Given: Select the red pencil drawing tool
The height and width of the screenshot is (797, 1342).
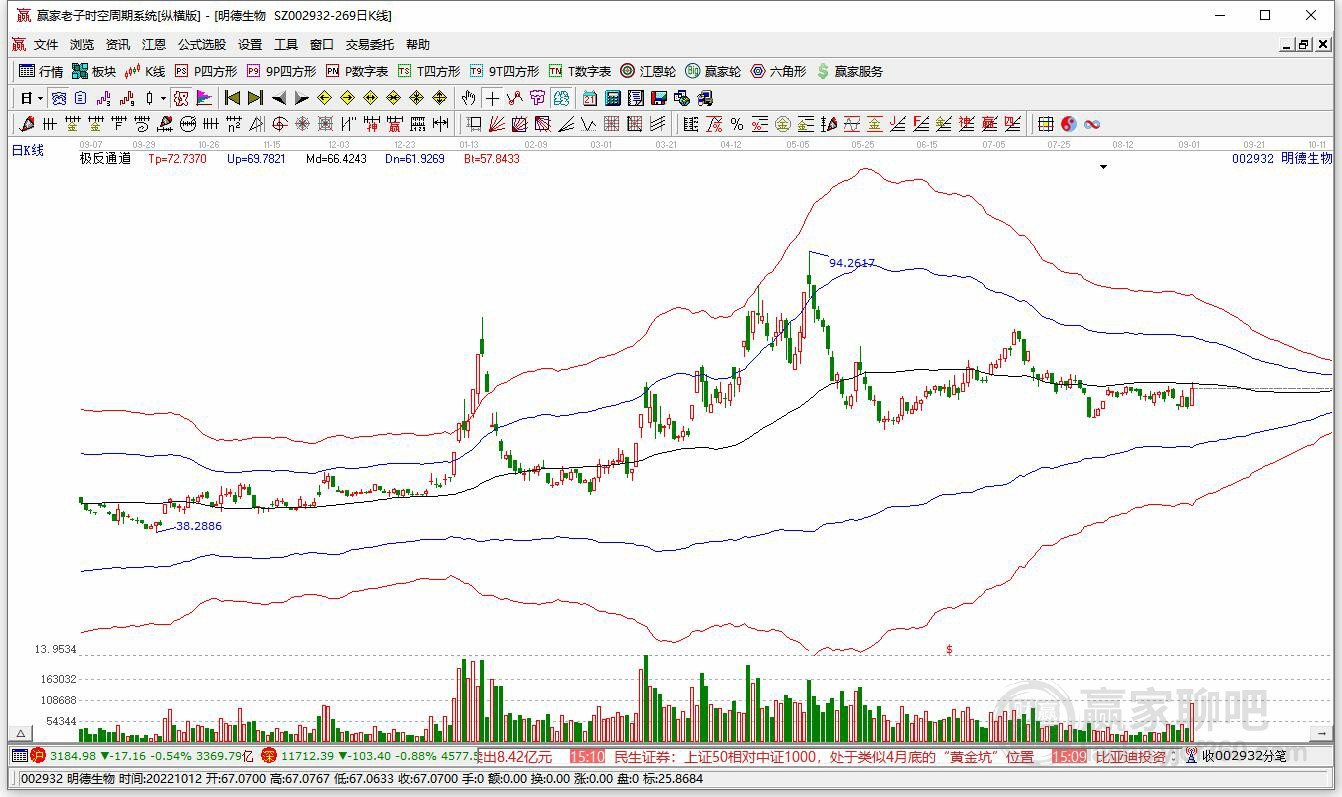Looking at the screenshot, I should click(26, 124).
